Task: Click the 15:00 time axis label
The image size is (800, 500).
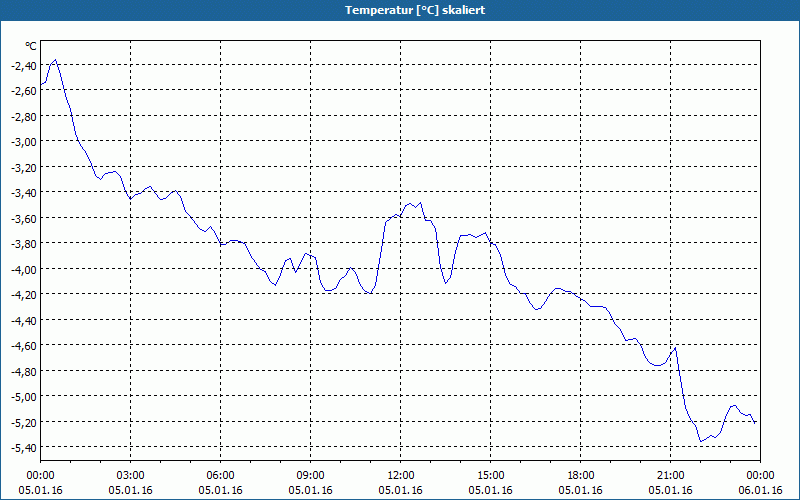Action: (490, 476)
